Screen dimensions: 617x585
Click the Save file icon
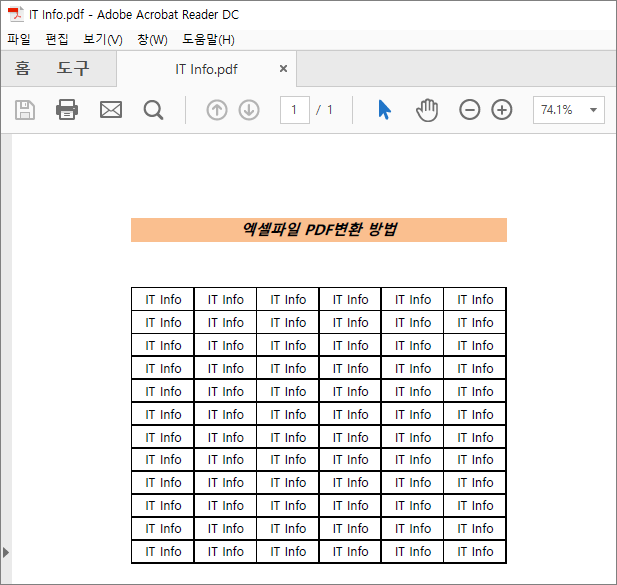tap(25, 110)
